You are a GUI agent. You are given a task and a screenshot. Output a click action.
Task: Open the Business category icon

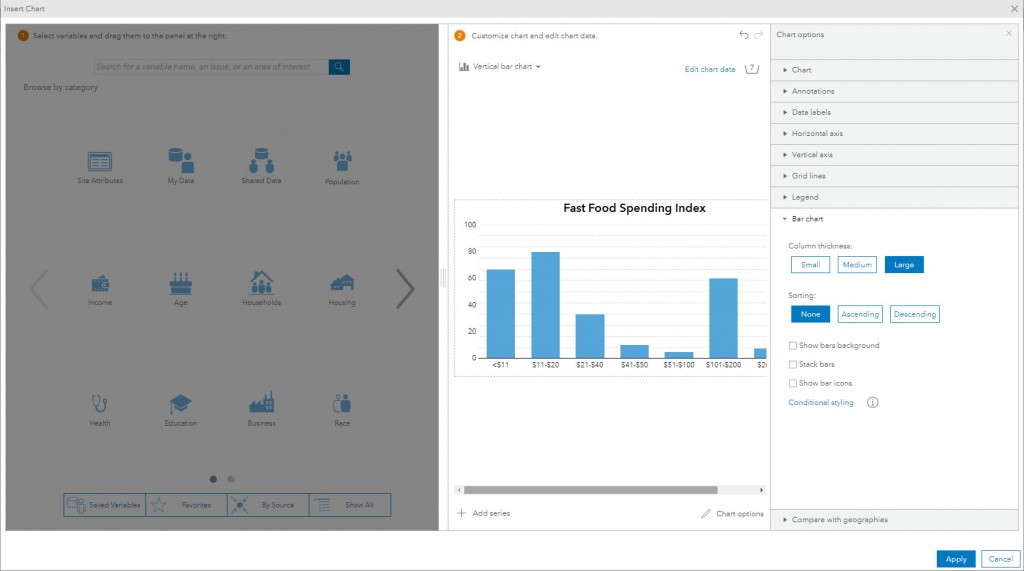(261, 402)
